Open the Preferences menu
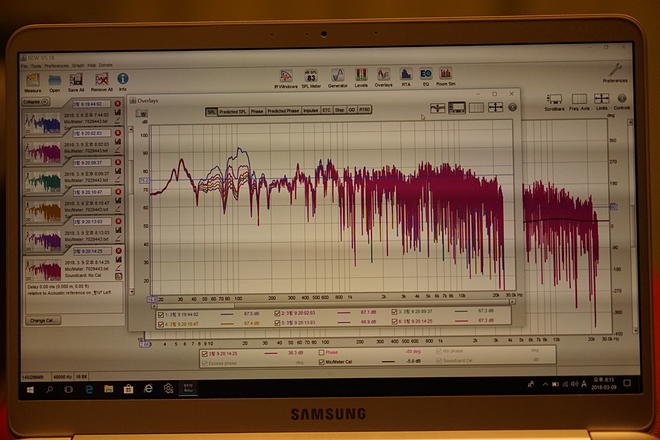The width and height of the screenshot is (660, 440). tap(56, 66)
